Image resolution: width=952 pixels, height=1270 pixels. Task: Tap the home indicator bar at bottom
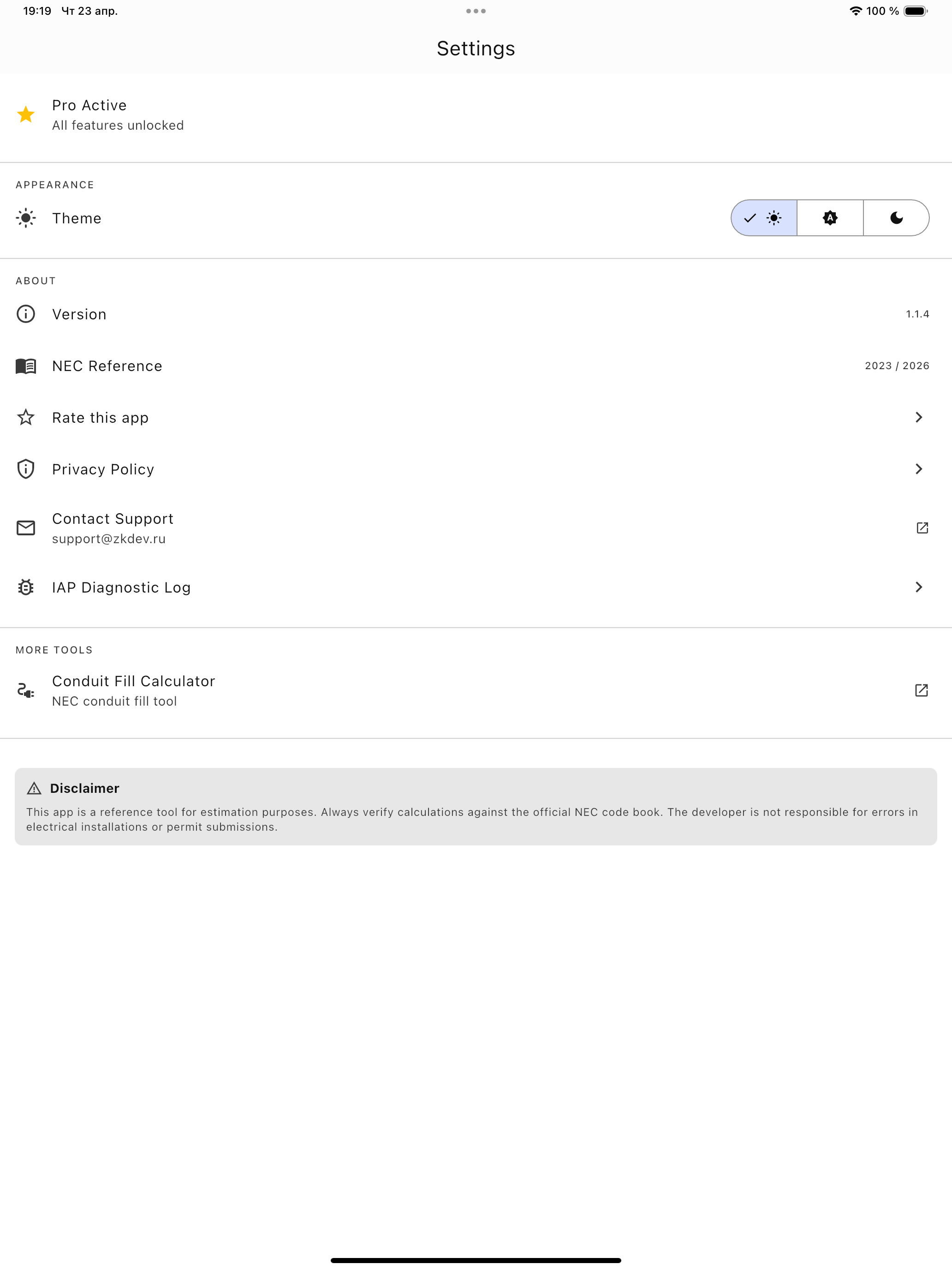pos(476,1260)
